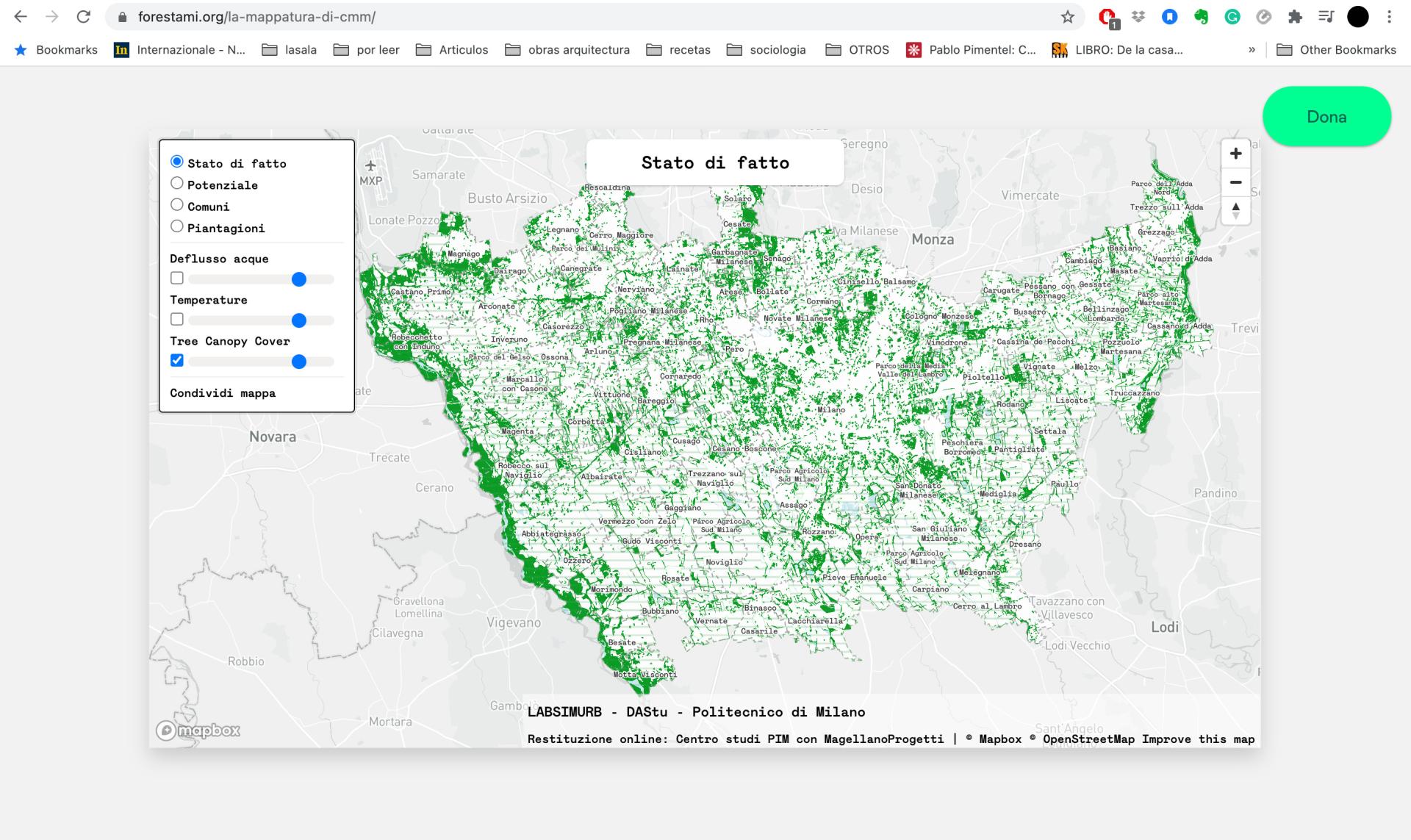Image resolution: width=1411 pixels, height=840 pixels.
Task: Expand the hidden bookmarks overflow chevron
Action: pyautogui.click(x=1252, y=50)
